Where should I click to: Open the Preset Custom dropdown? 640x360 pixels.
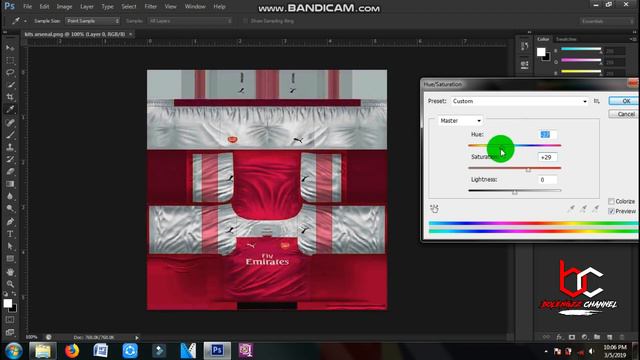520,101
